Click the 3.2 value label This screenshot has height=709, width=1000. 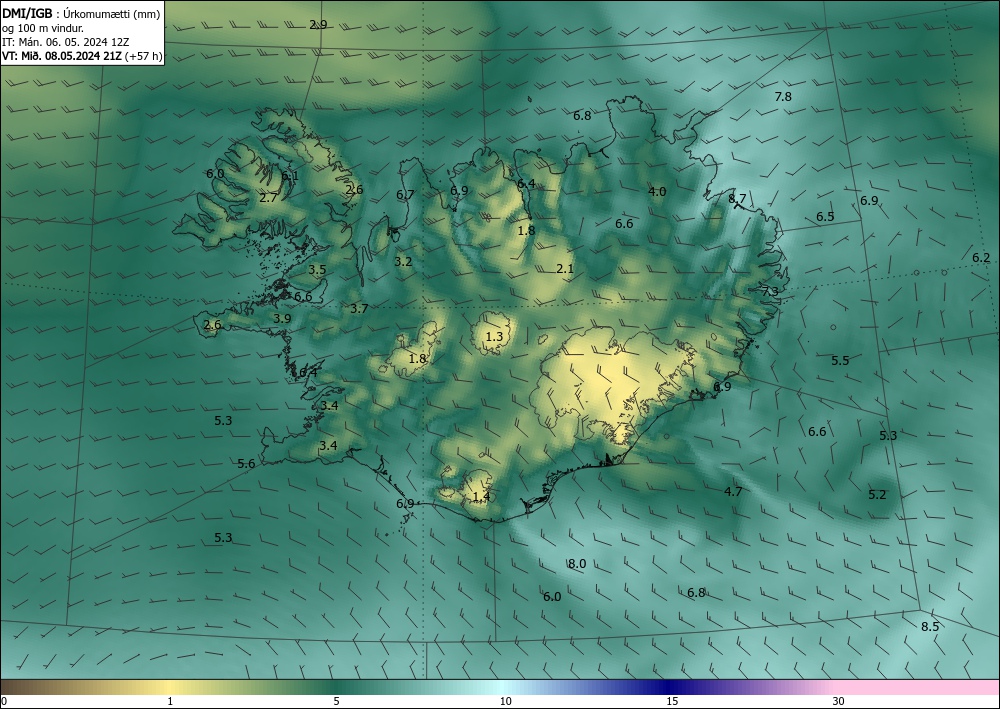[403, 262]
